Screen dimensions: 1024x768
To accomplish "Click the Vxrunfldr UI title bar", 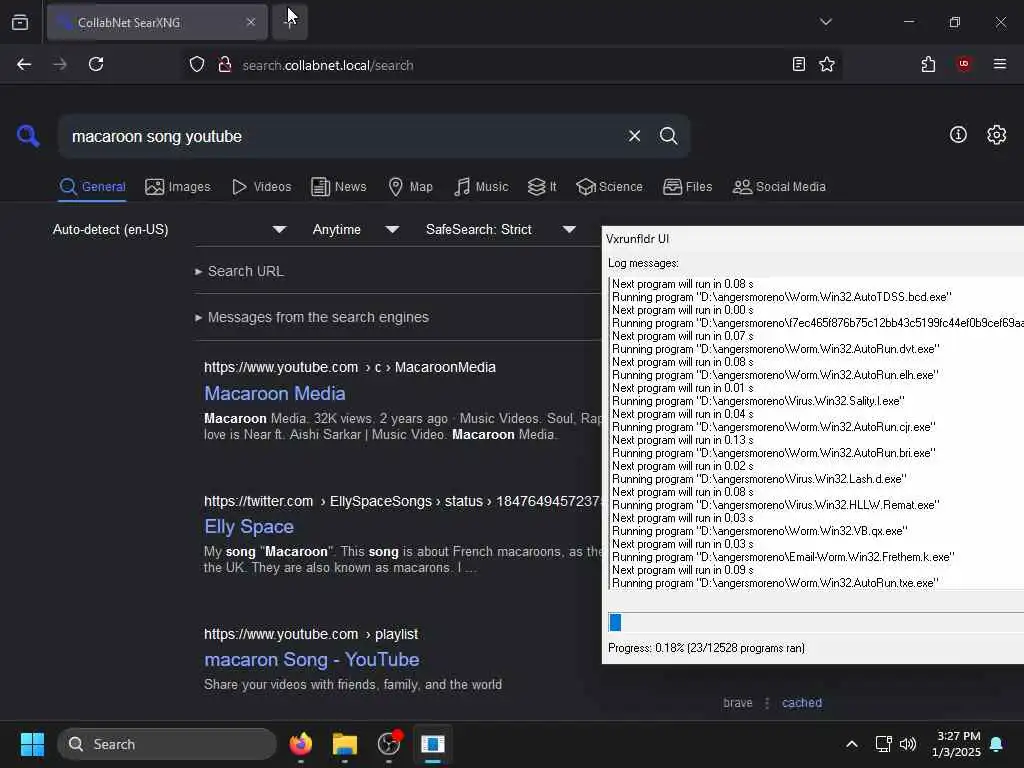I will pos(812,238).
